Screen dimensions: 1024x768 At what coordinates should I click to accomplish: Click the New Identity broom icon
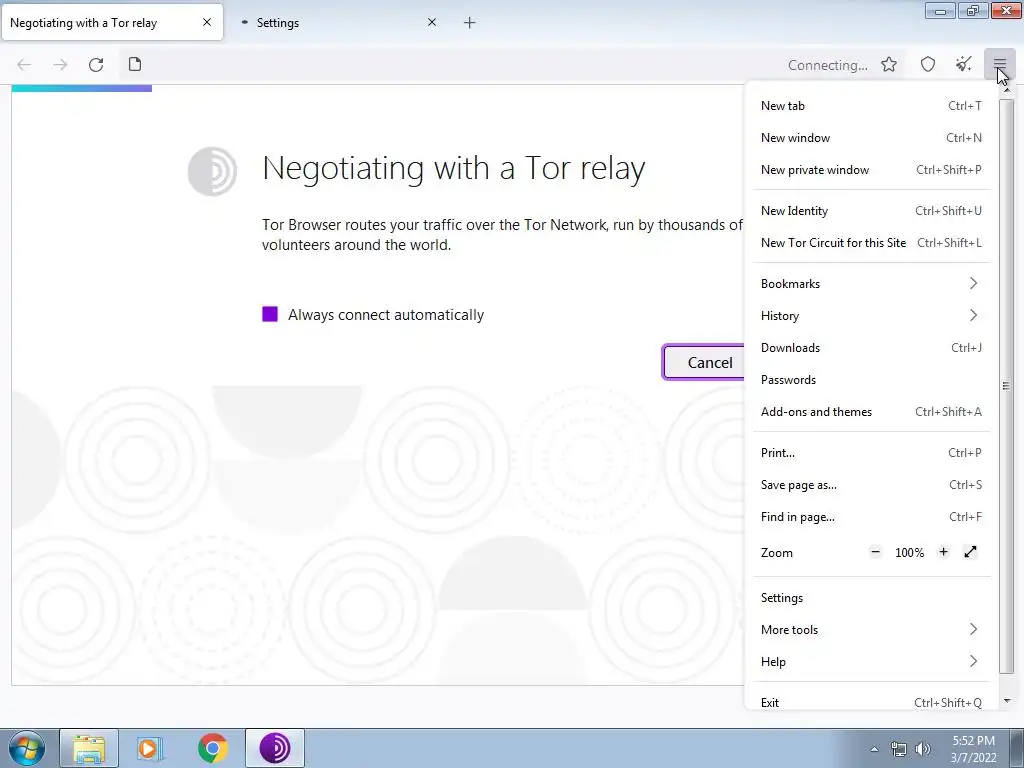[x=964, y=64]
